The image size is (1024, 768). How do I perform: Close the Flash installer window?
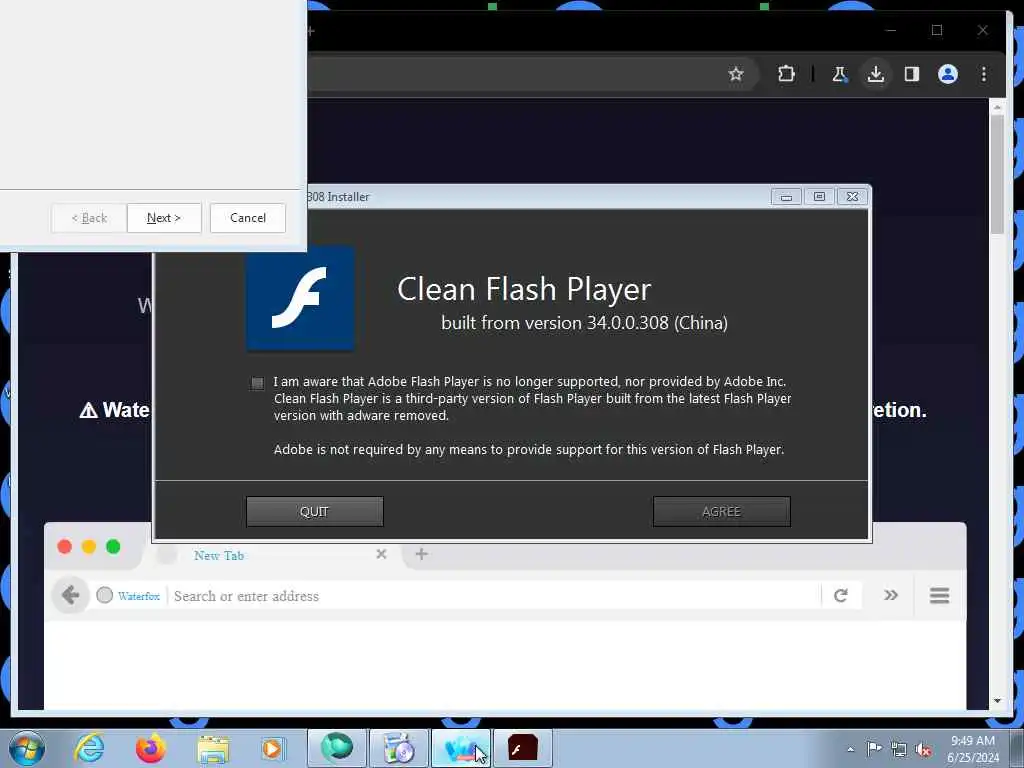click(x=852, y=197)
